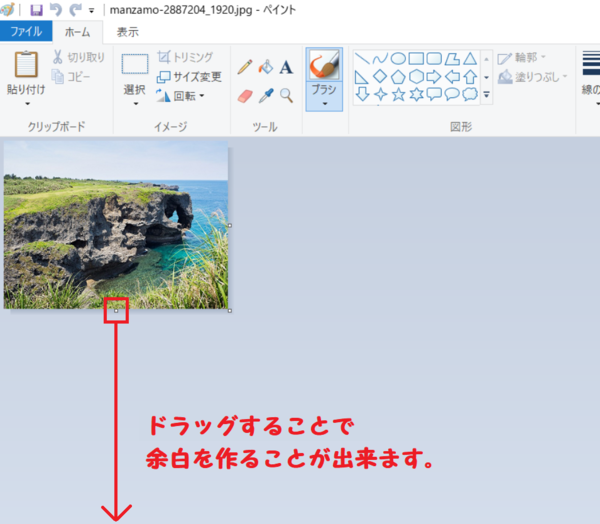Select the Rounded rectangle shape
The image size is (600, 524).
coord(434,59)
